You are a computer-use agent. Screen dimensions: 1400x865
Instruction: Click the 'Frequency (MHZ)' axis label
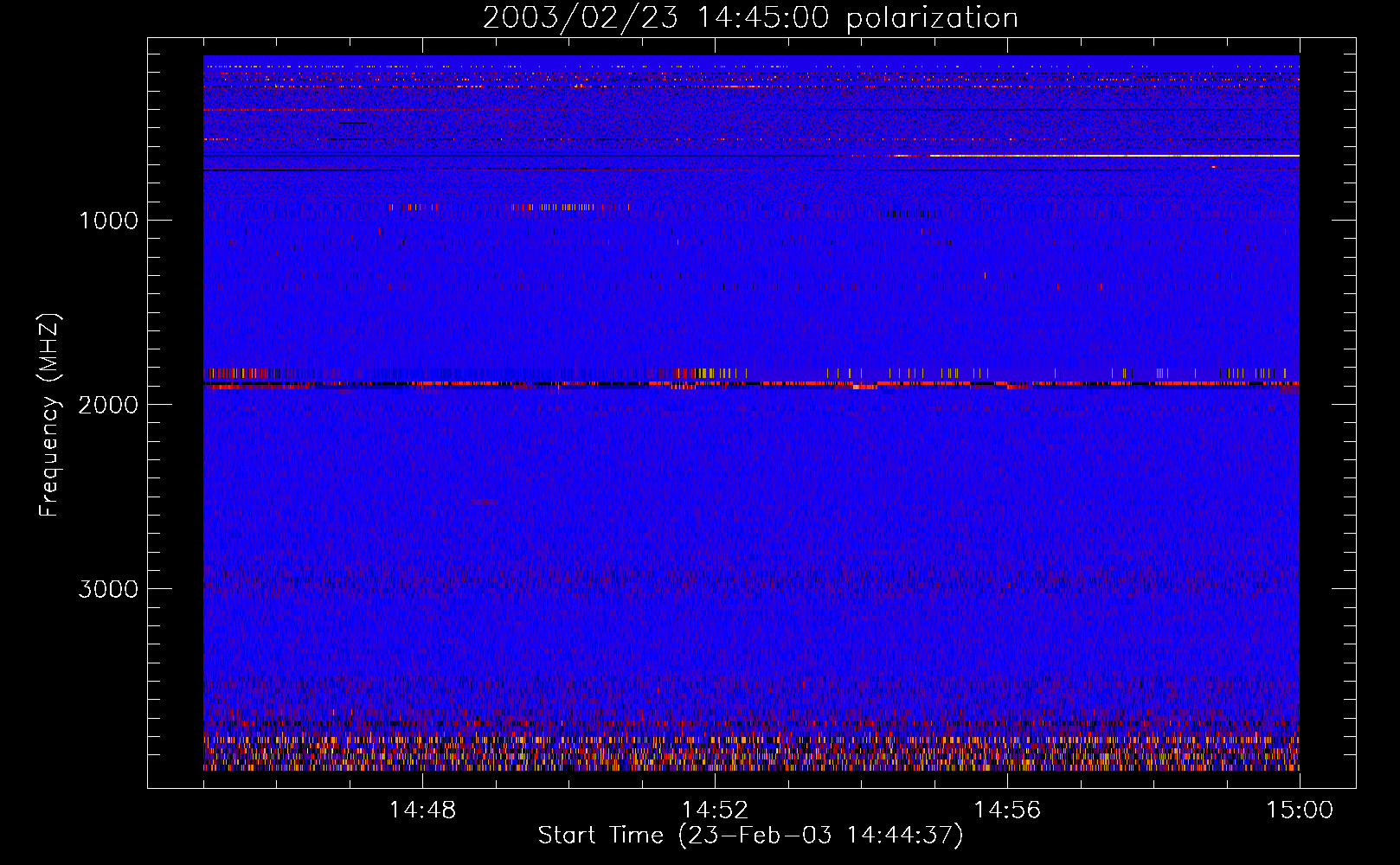point(50,415)
